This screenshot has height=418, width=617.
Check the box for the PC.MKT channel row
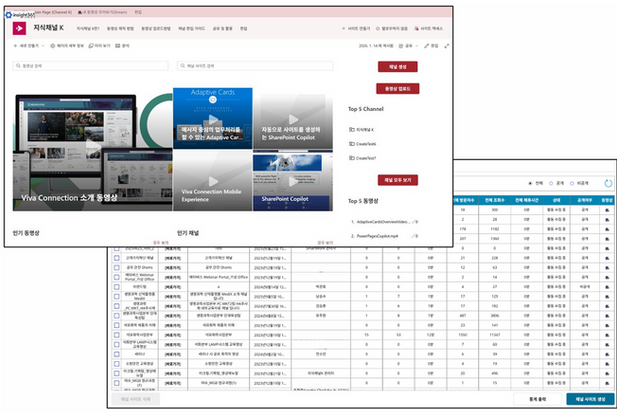pyautogui.click(x=117, y=306)
